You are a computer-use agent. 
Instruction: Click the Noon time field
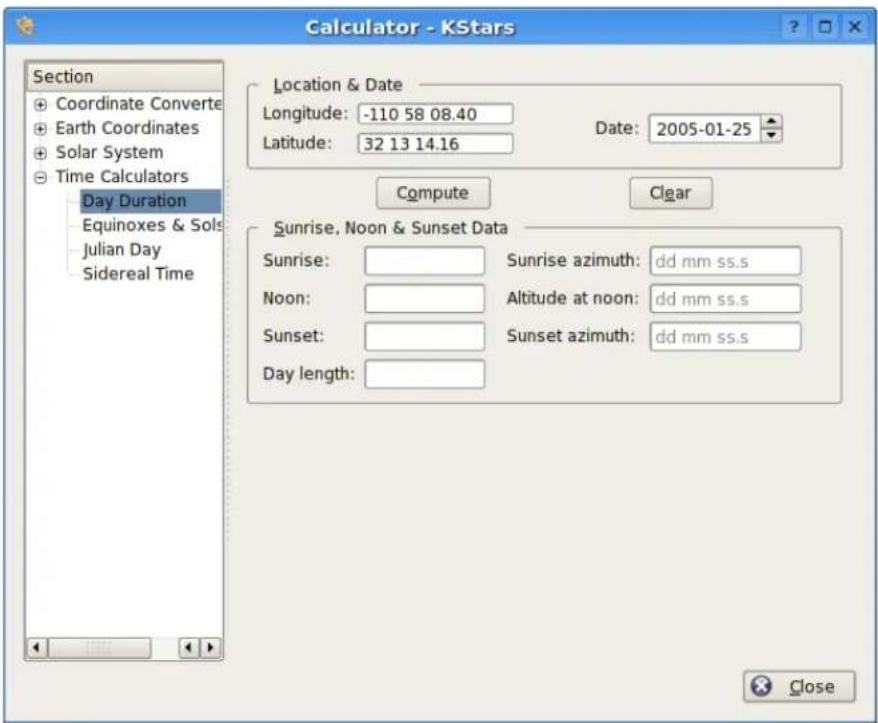(x=424, y=298)
